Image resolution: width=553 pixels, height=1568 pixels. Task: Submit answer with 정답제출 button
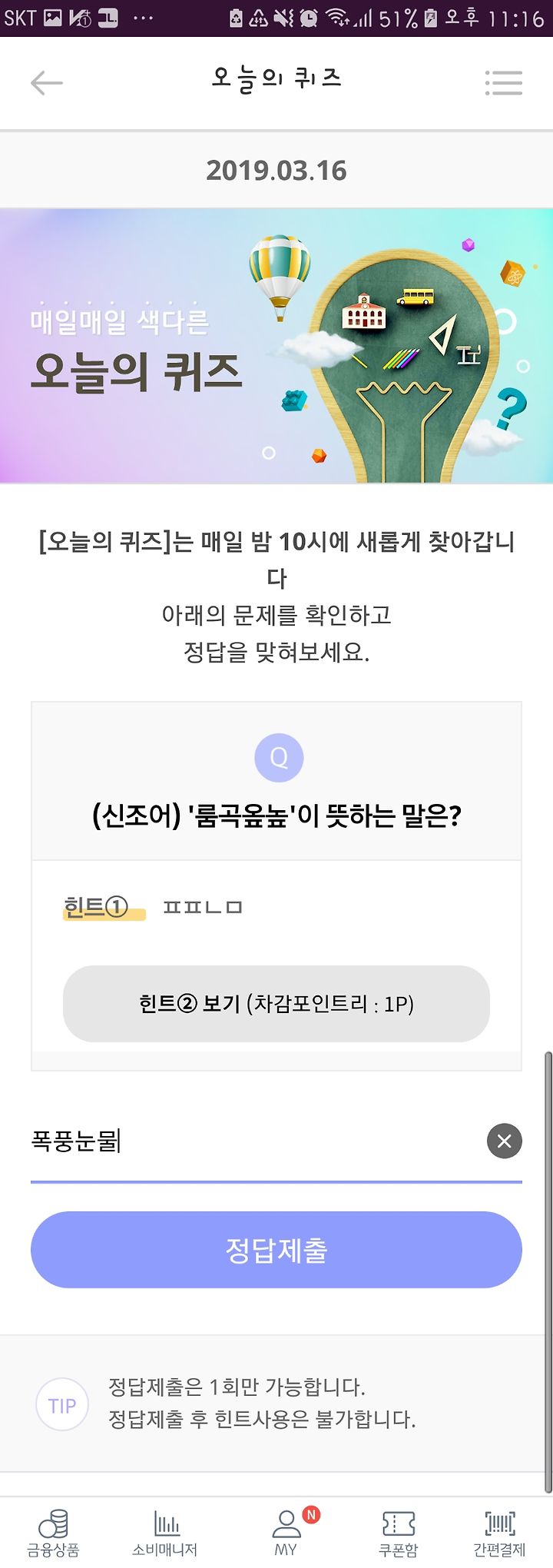coord(276,1250)
